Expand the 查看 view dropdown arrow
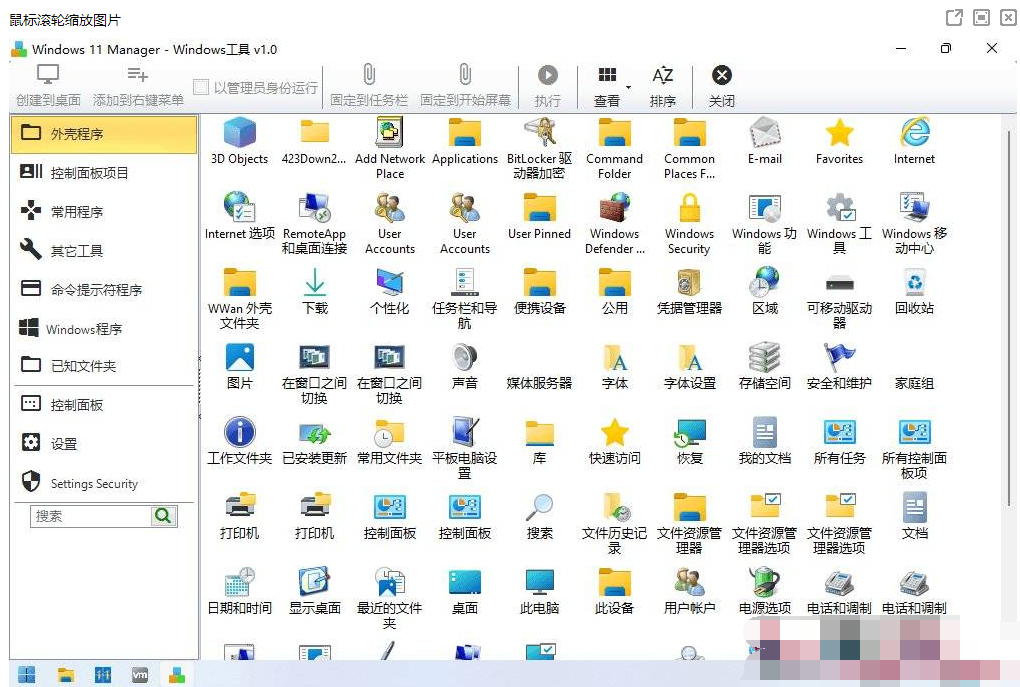The width and height of the screenshot is (1020, 687). (x=628, y=87)
